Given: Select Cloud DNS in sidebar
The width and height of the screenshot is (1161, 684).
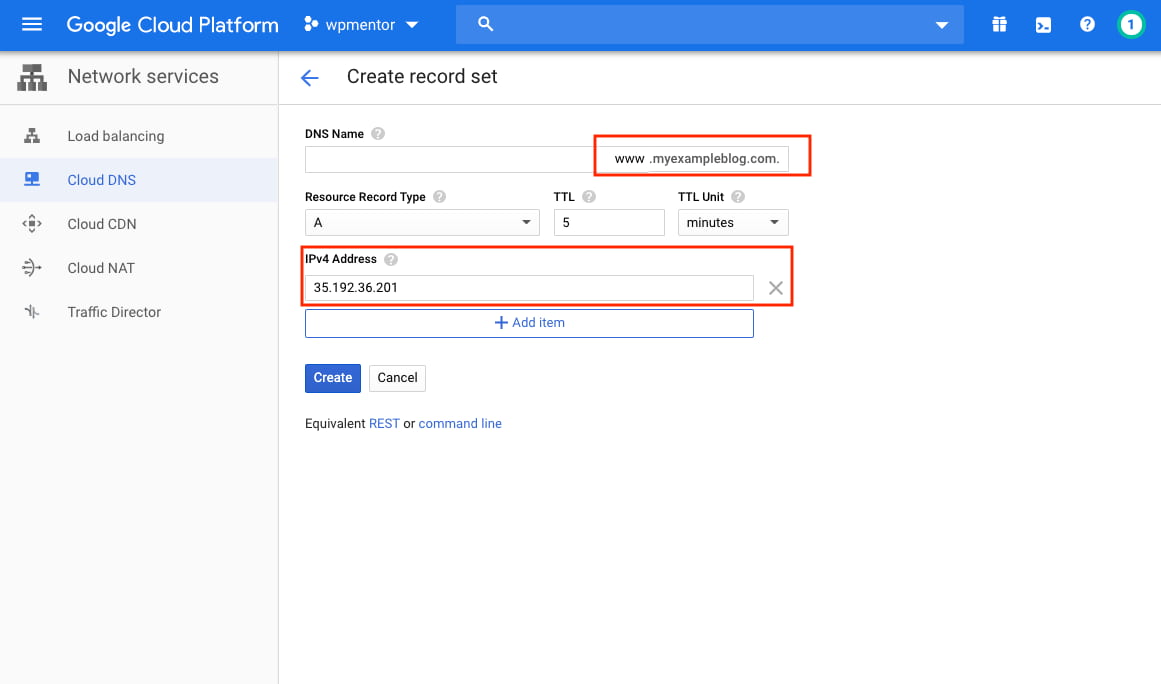Looking at the screenshot, I should click(x=138, y=180).
